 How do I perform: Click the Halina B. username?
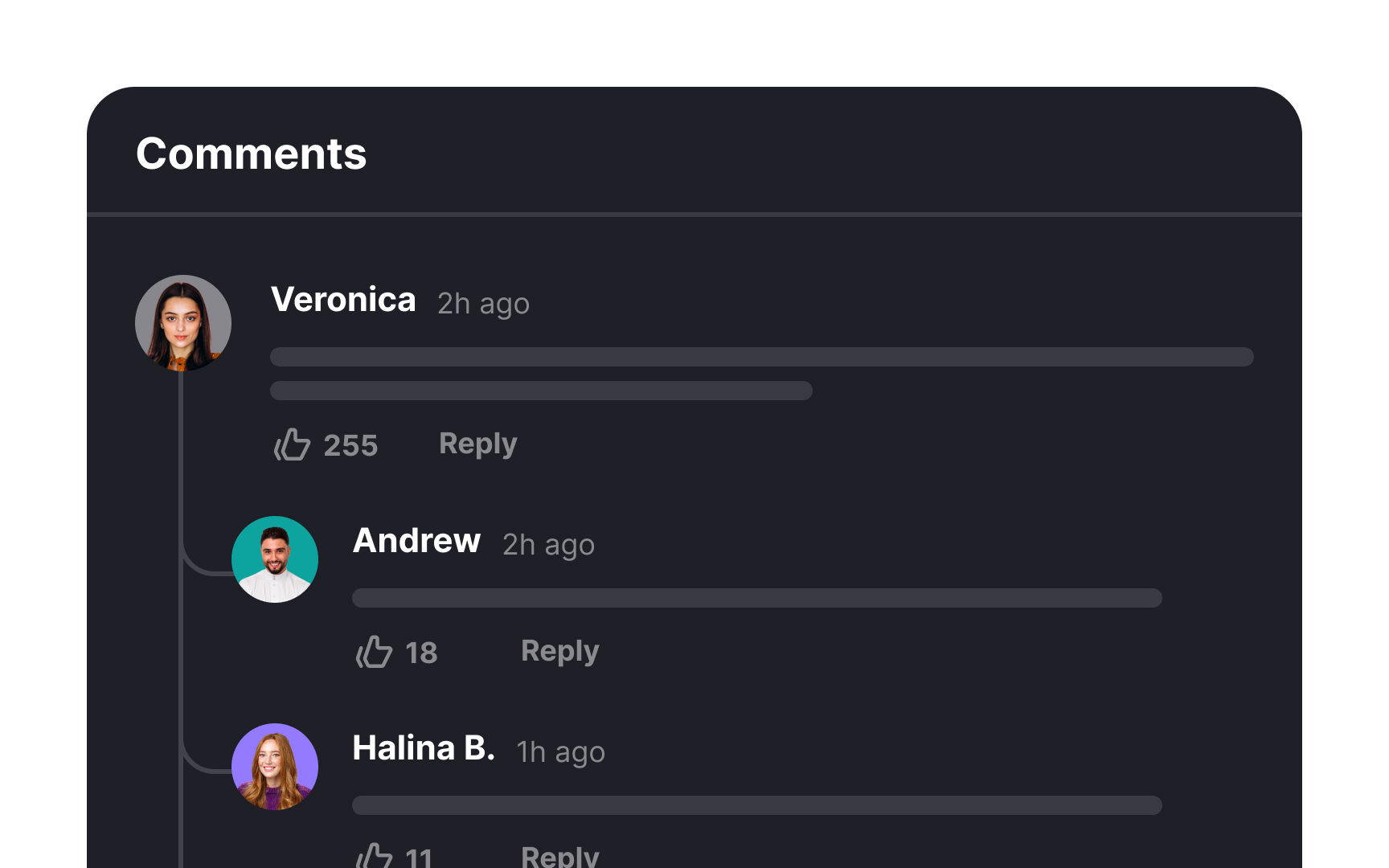point(424,748)
